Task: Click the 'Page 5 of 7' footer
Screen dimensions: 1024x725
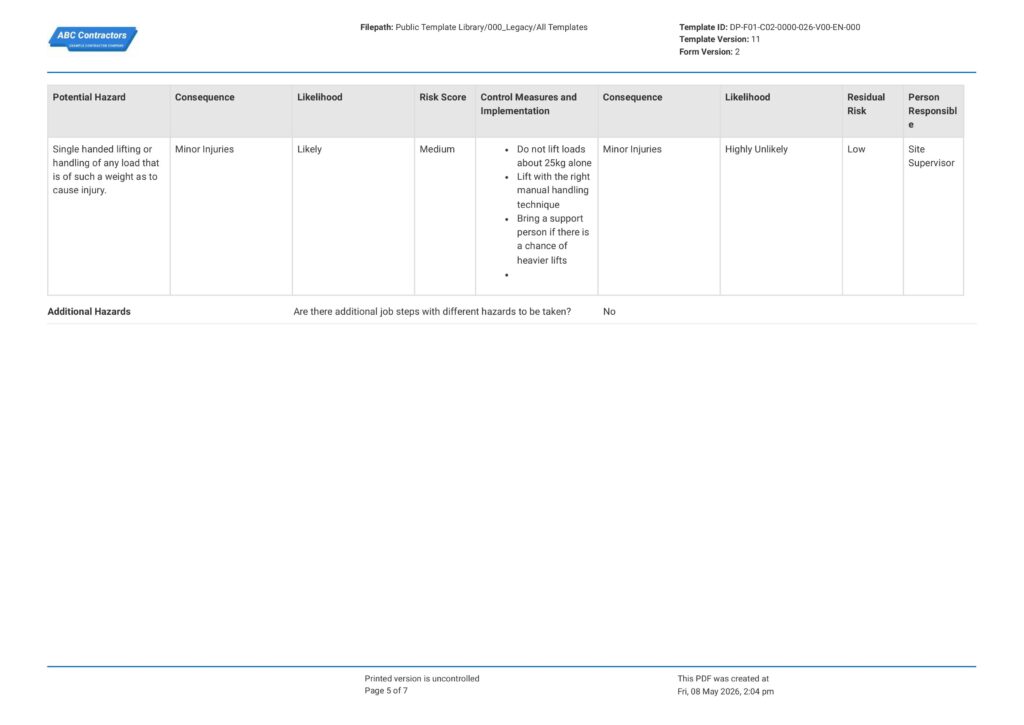Action: pos(386,690)
